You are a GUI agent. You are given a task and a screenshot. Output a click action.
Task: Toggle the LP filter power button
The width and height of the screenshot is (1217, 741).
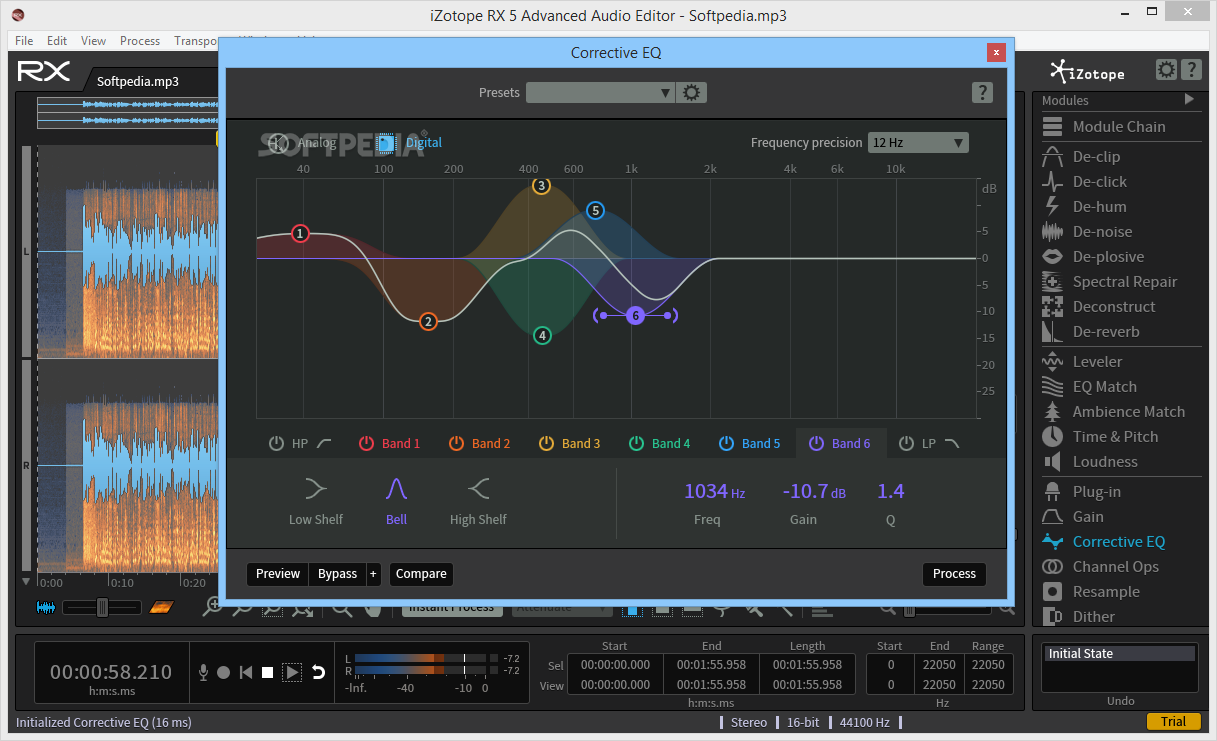(x=907, y=443)
